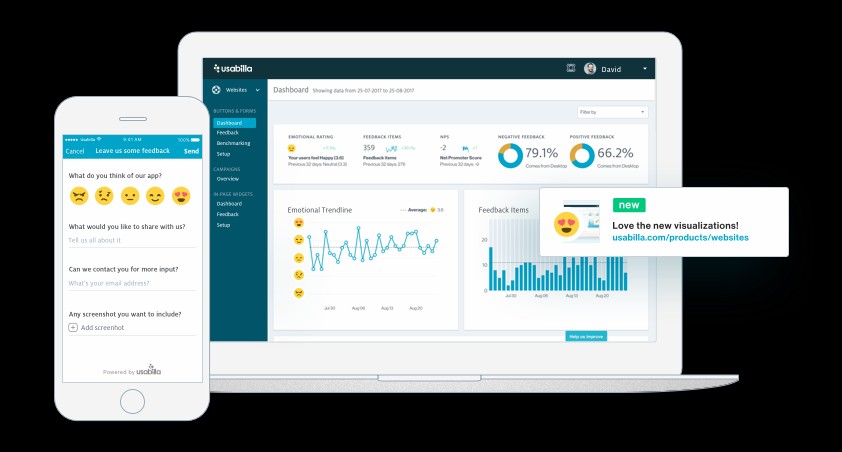
Task: Click the 'Tell us all about it' field
Action: click(132, 240)
